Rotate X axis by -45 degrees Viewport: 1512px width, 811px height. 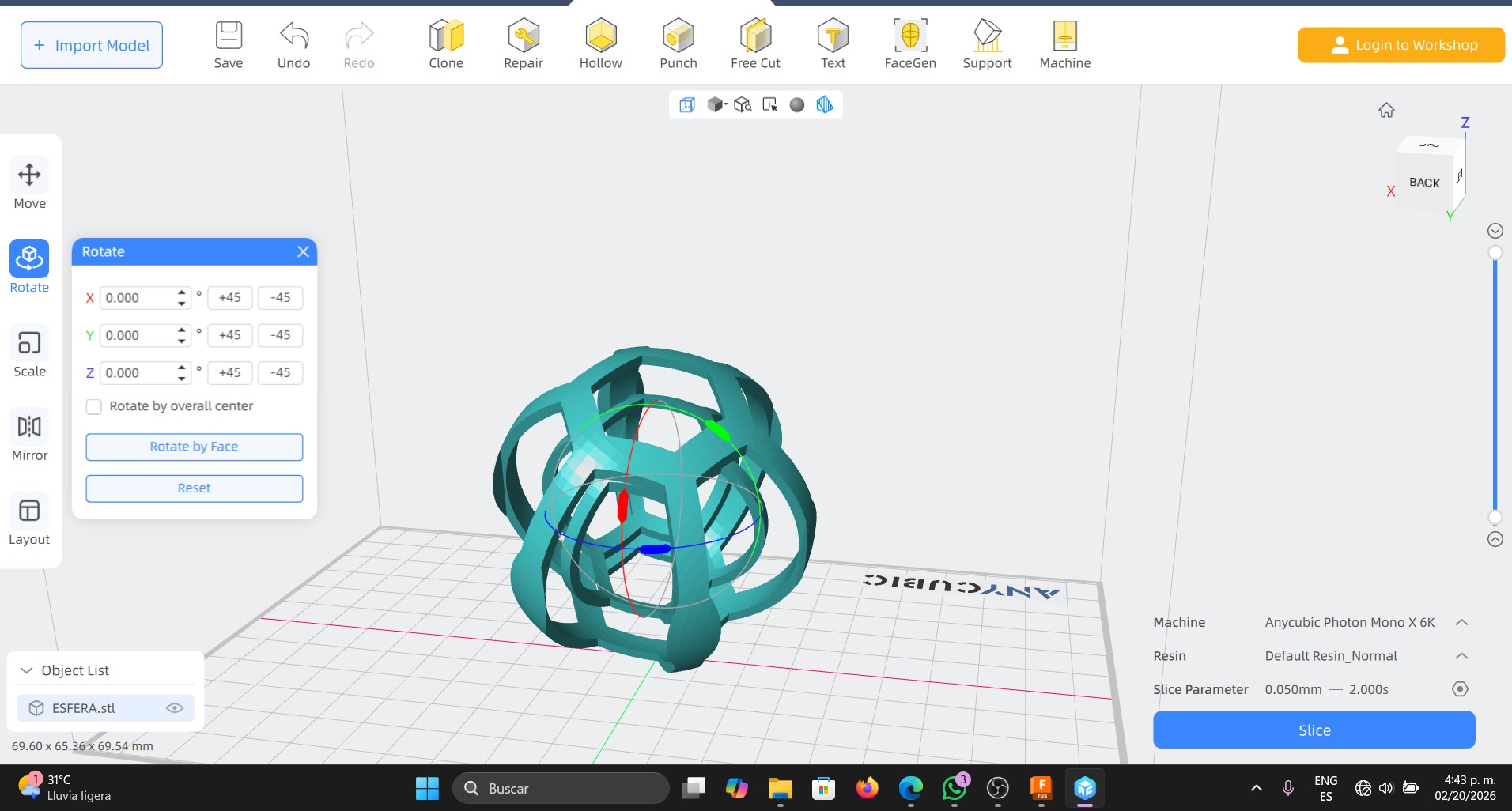[281, 298]
